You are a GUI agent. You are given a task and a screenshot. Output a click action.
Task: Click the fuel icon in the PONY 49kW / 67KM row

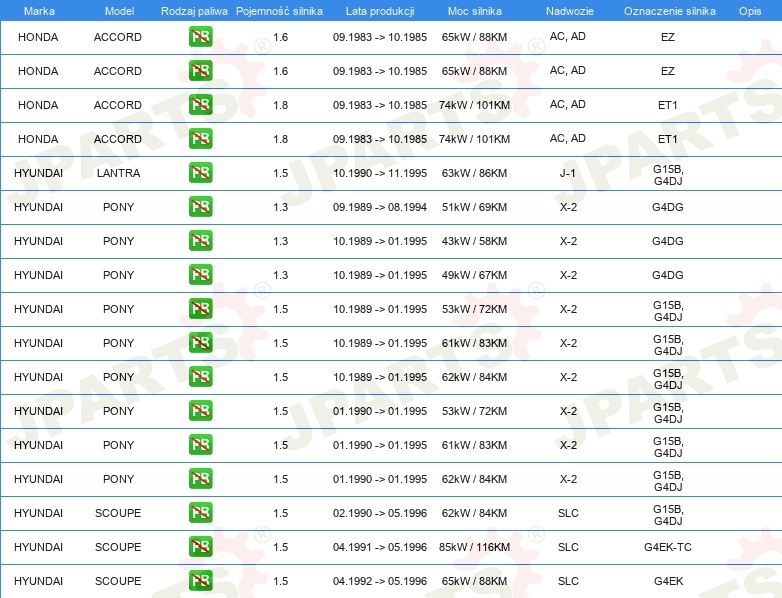[200, 274]
